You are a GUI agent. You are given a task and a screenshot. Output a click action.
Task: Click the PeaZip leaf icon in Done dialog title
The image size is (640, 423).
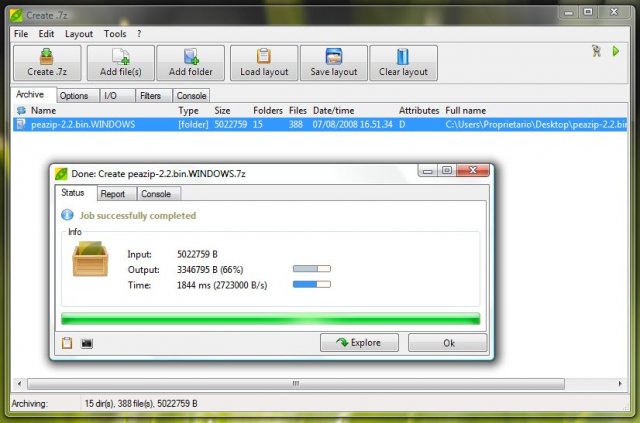(61, 174)
